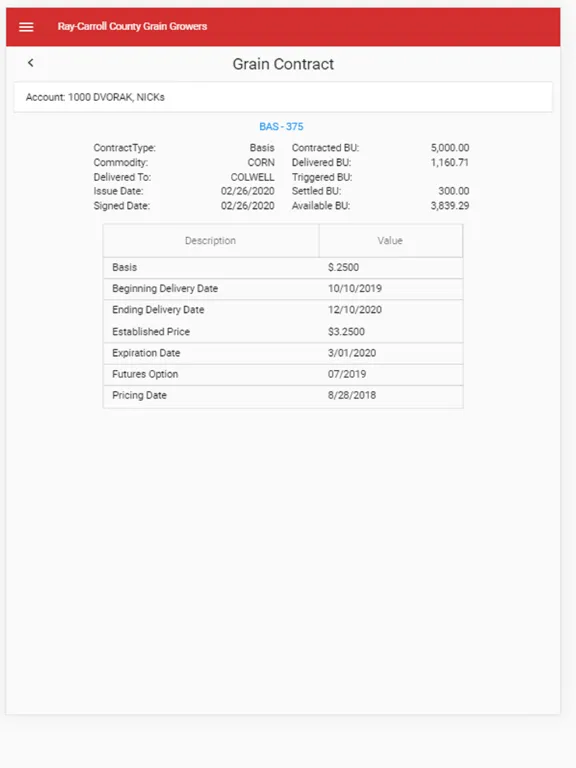Select the Basis row label in table
This screenshot has width=576, height=768.
click(124, 267)
